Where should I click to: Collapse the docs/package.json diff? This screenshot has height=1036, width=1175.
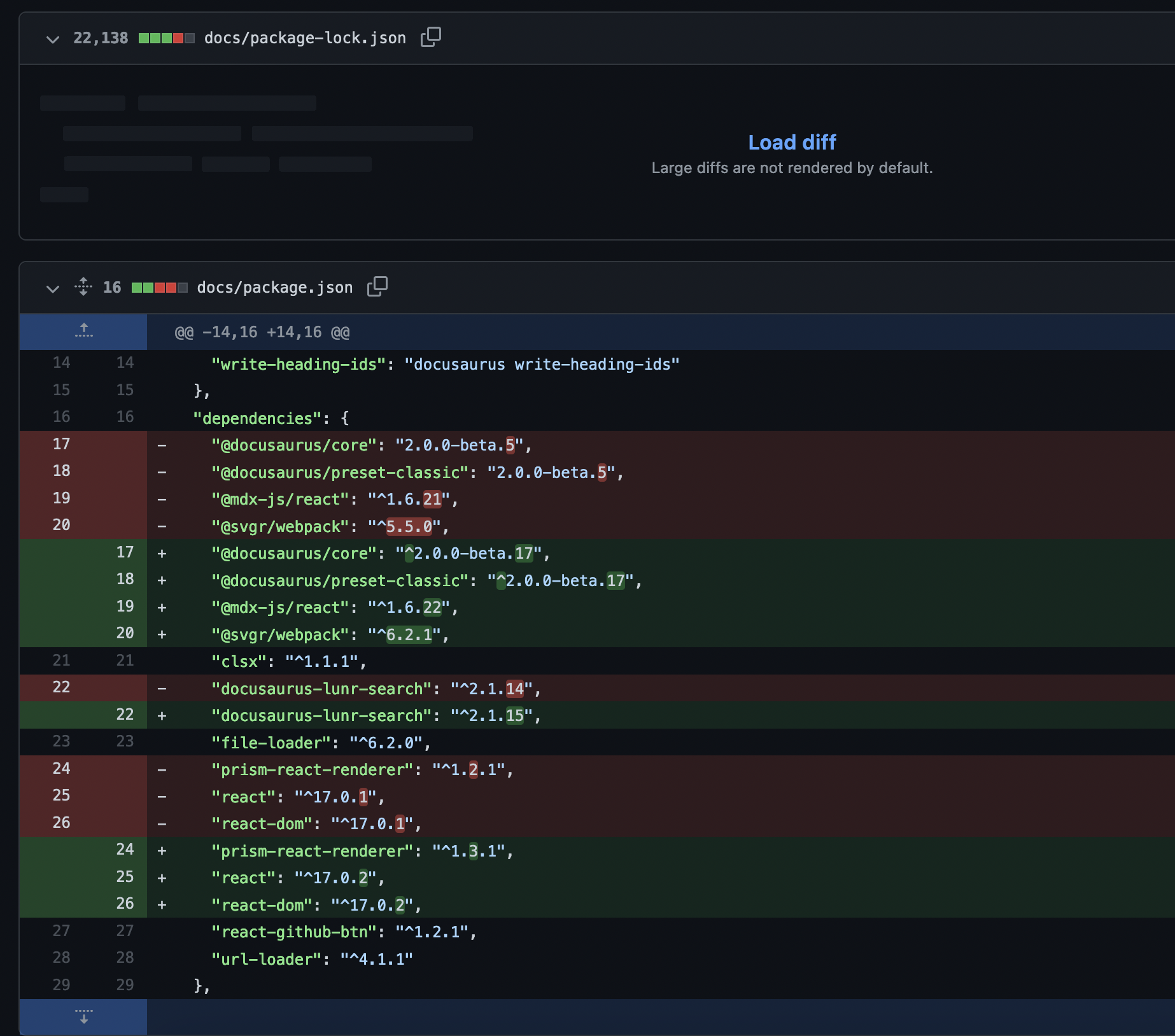[x=53, y=288]
